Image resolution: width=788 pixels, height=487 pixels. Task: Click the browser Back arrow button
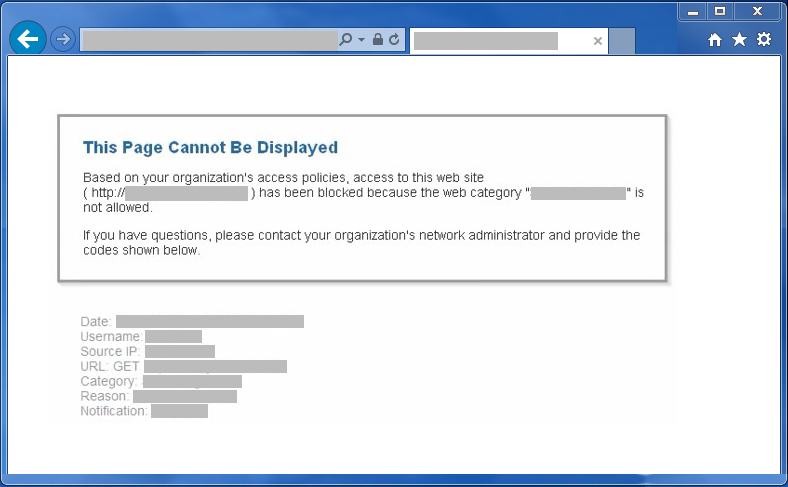(28, 39)
